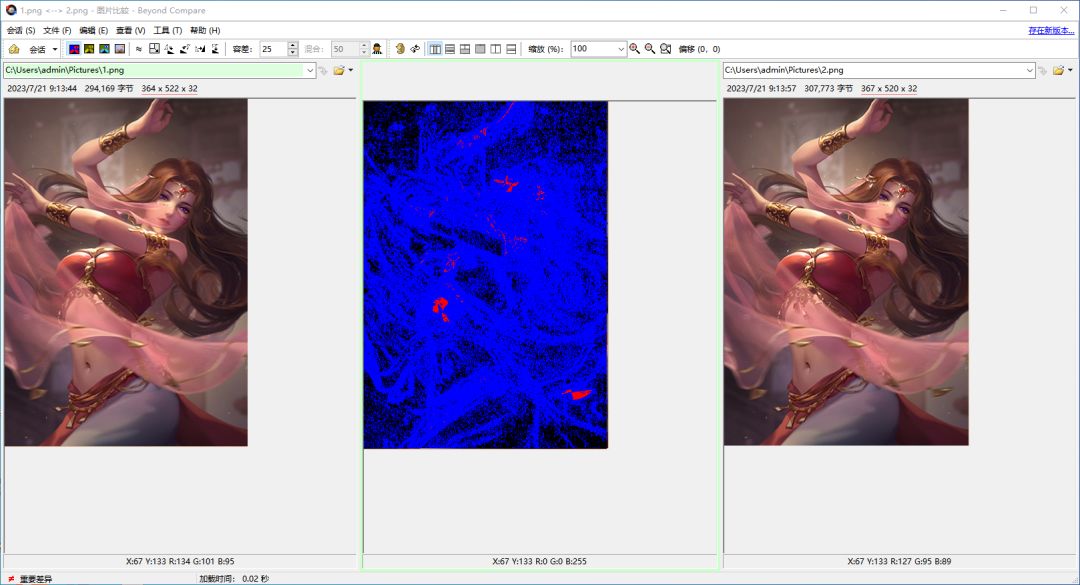
Task: Click the 会话 toolbar button
Action: tap(37, 49)
